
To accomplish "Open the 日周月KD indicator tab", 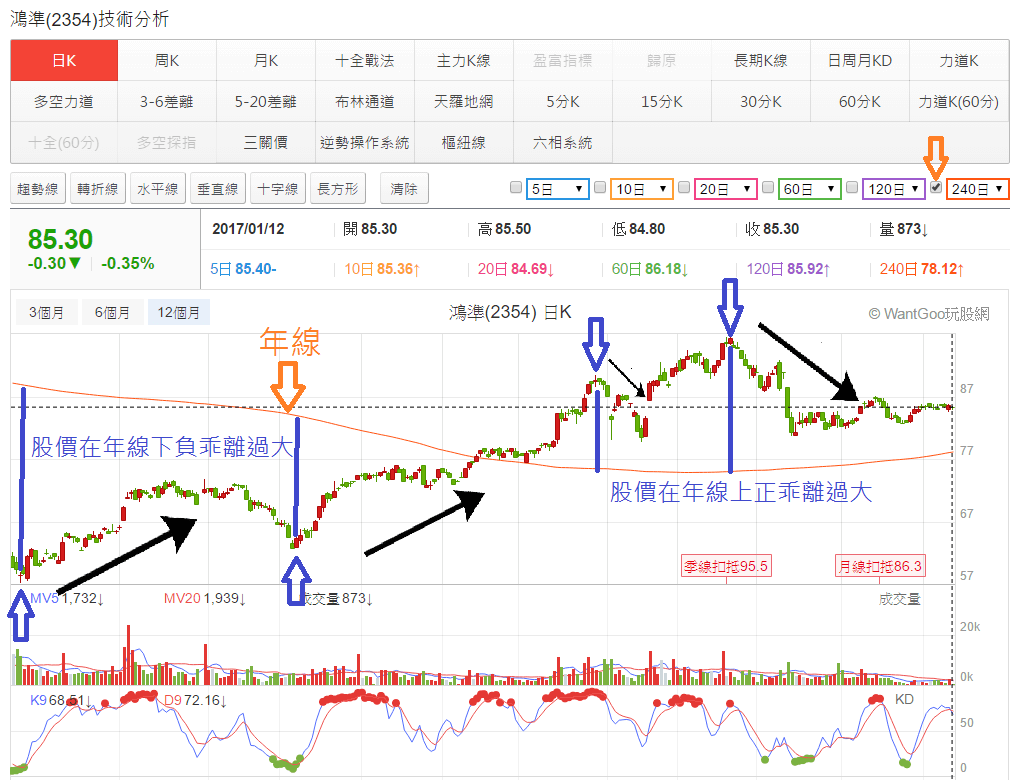I will (860, 61).
